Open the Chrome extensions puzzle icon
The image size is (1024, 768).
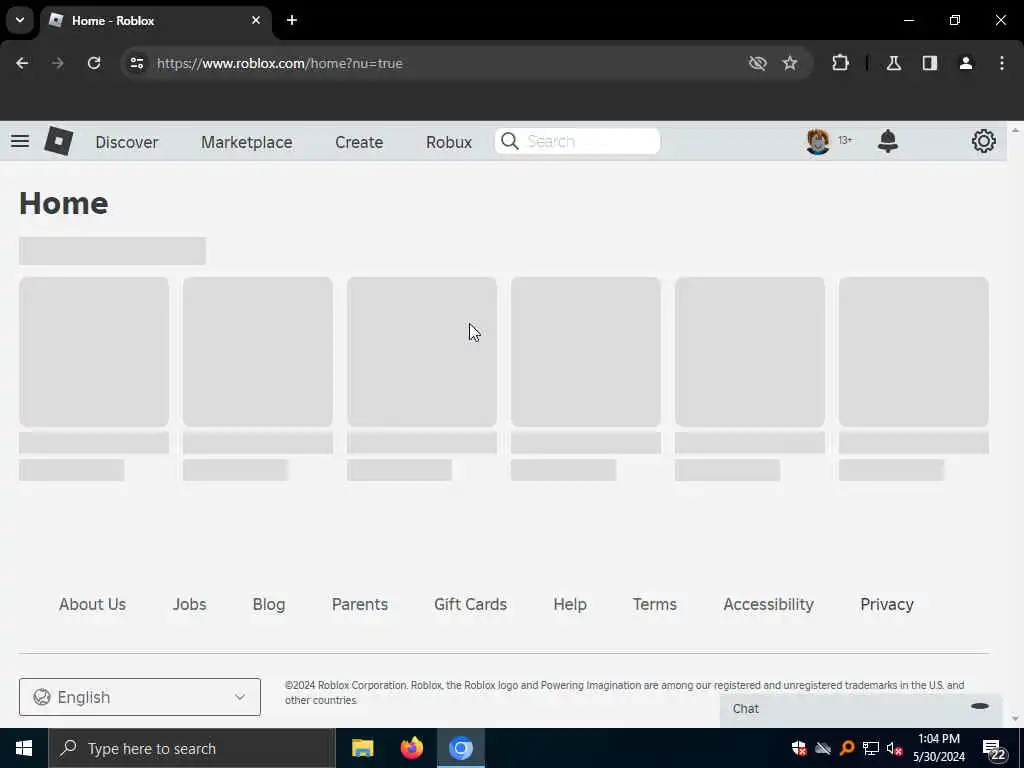[840, 63]
